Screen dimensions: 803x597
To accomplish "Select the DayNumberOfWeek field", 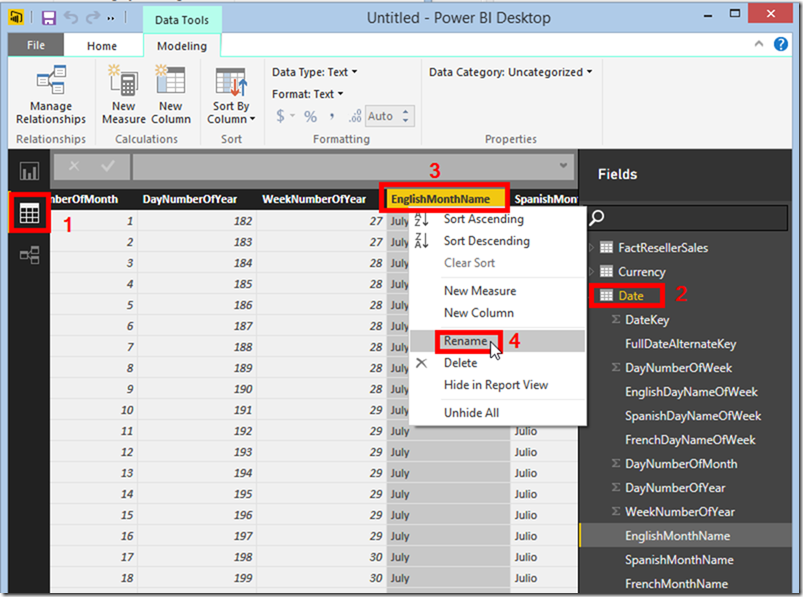I will coord(679,368).
